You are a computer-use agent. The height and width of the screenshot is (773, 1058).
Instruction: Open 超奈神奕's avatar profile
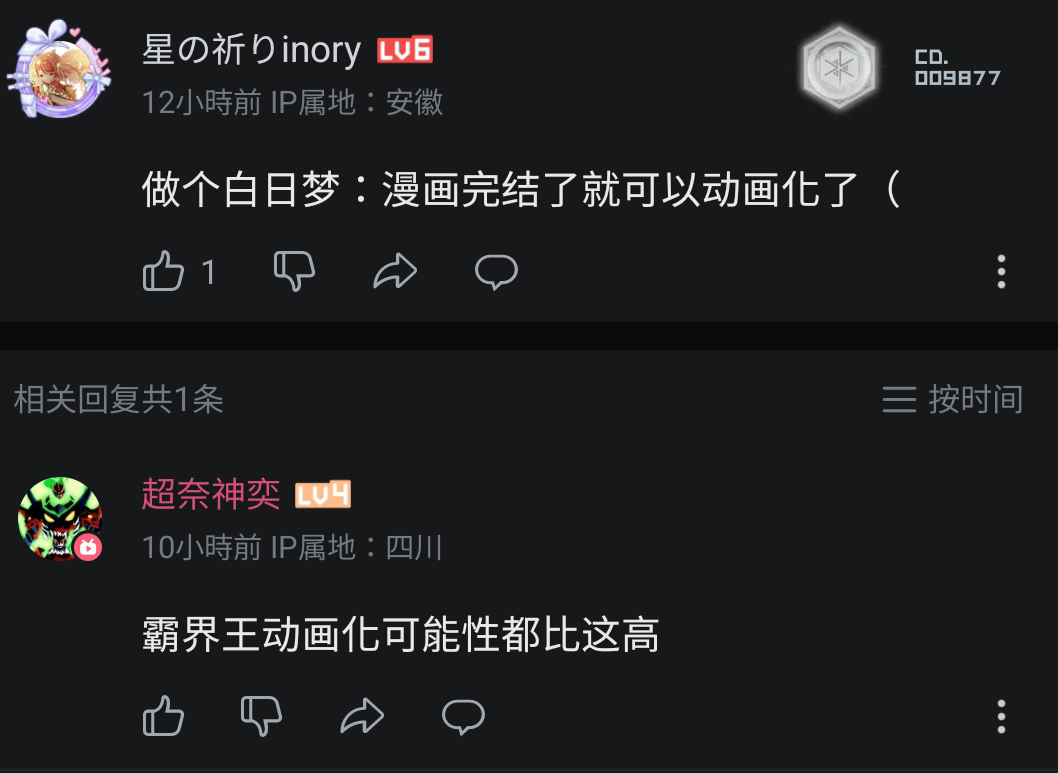point(60,519)
